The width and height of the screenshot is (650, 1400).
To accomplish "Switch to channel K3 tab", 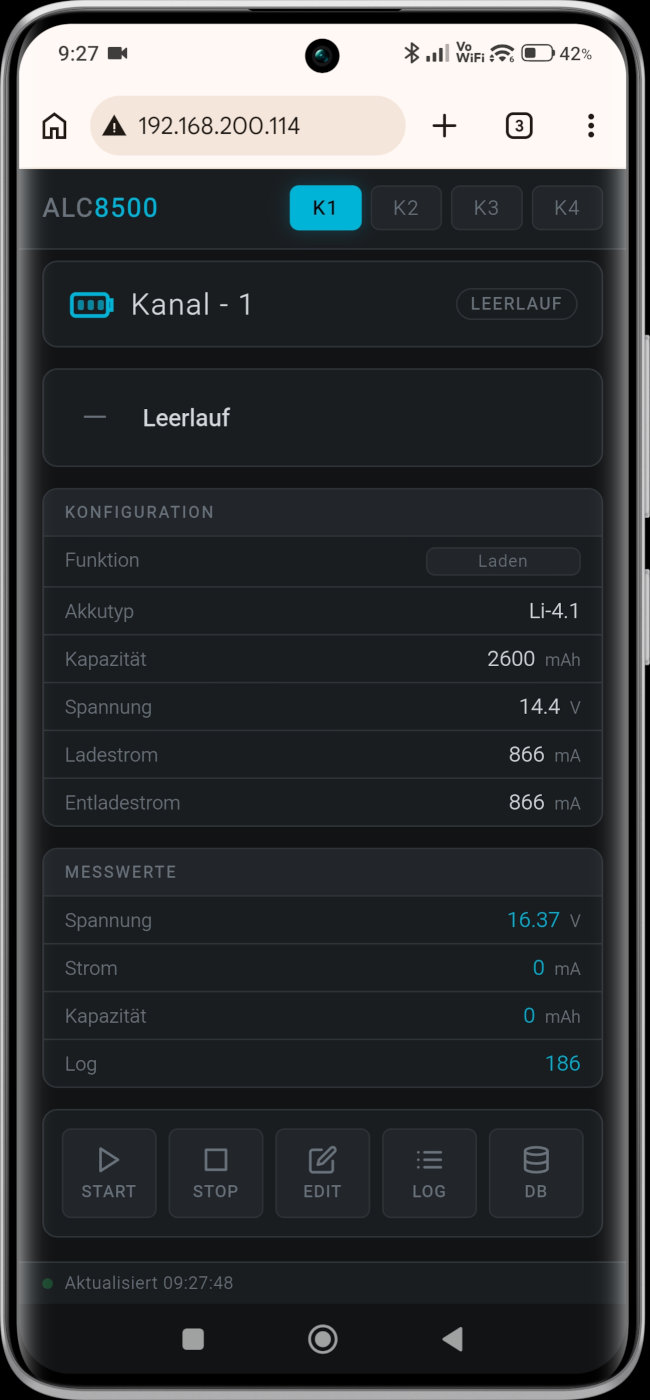I will click(486, 208).
